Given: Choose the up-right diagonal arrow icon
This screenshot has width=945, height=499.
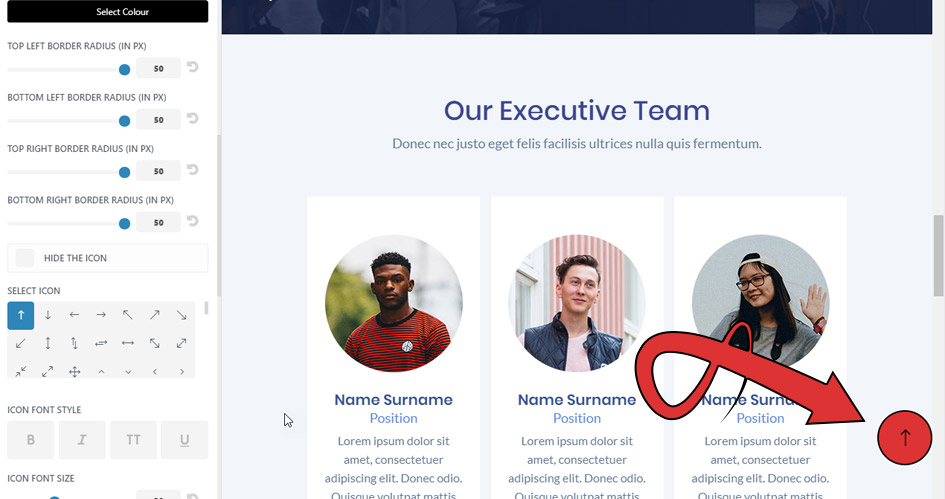Looking at the screenshot, I should [x=155, y=315].
